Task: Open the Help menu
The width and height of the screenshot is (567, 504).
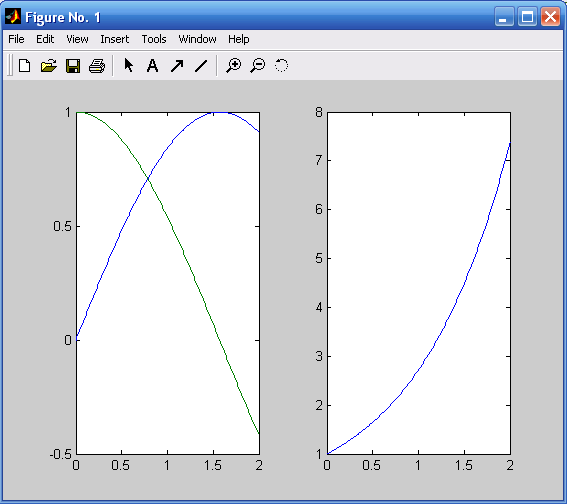Action: click(x=239, y=39)
